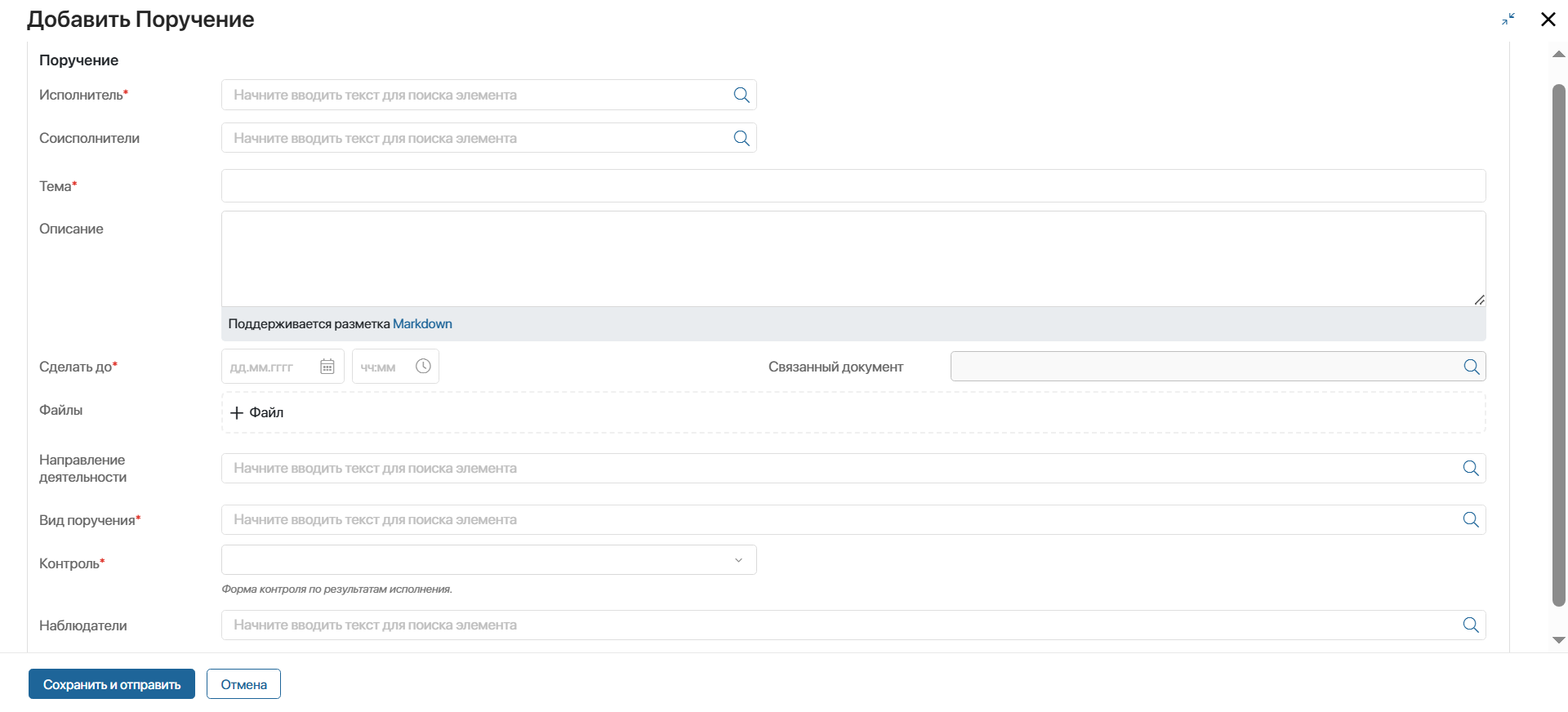
Task: Click the чч:мм time input
Action: (x=384, y=367)
